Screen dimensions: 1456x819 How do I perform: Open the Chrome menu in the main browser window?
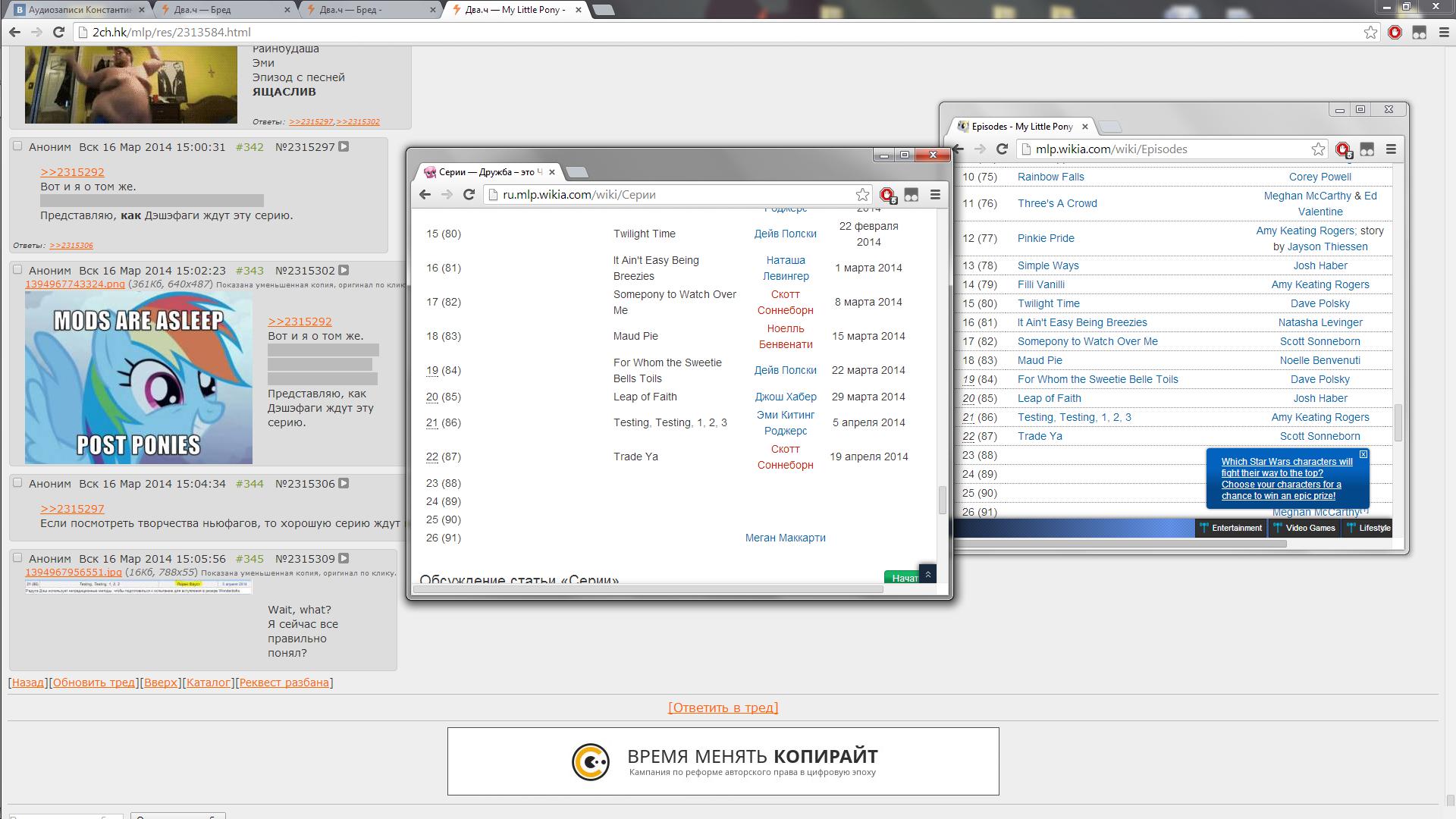tap(1443, 32)
